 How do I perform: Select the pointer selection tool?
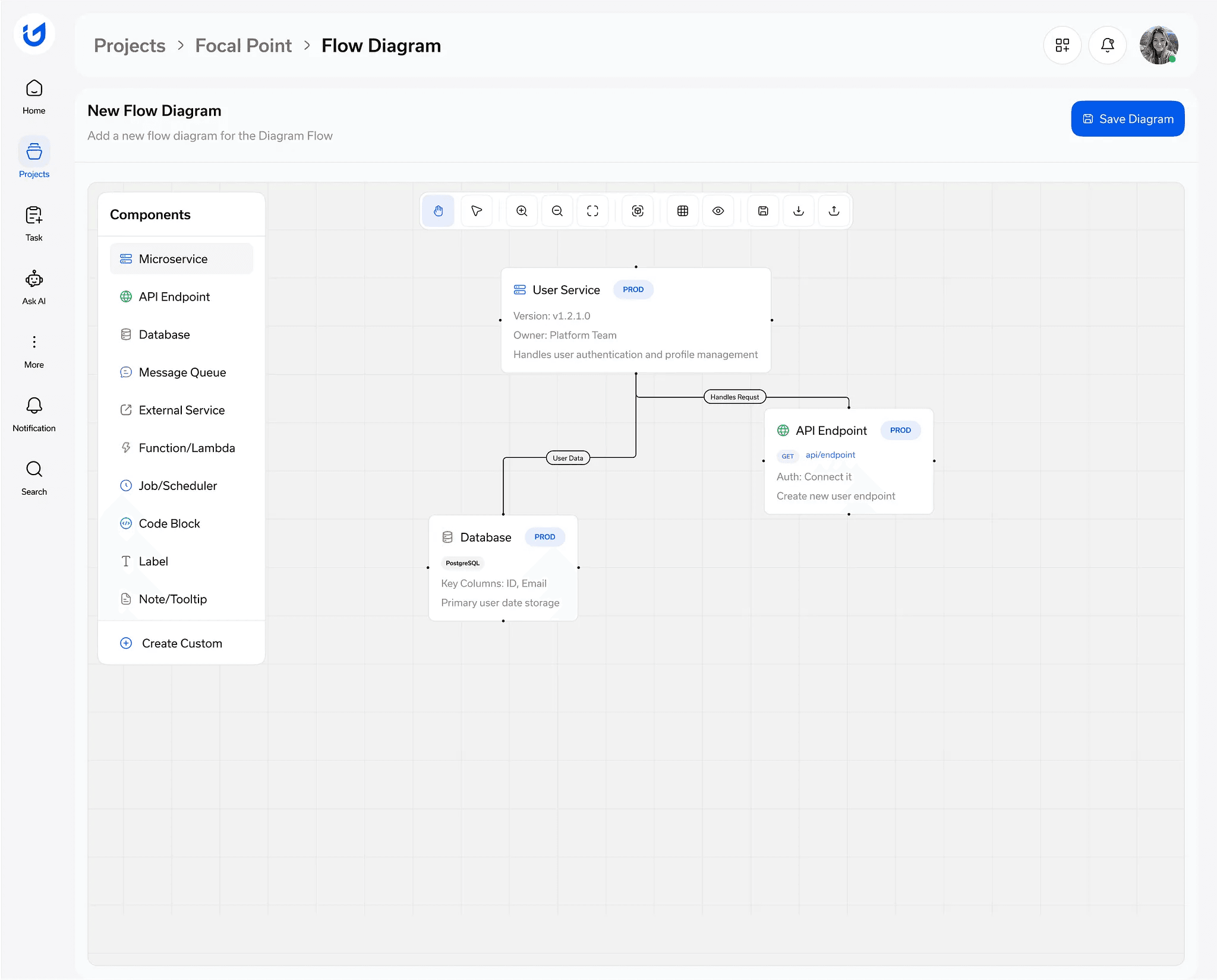click(477, 211)
